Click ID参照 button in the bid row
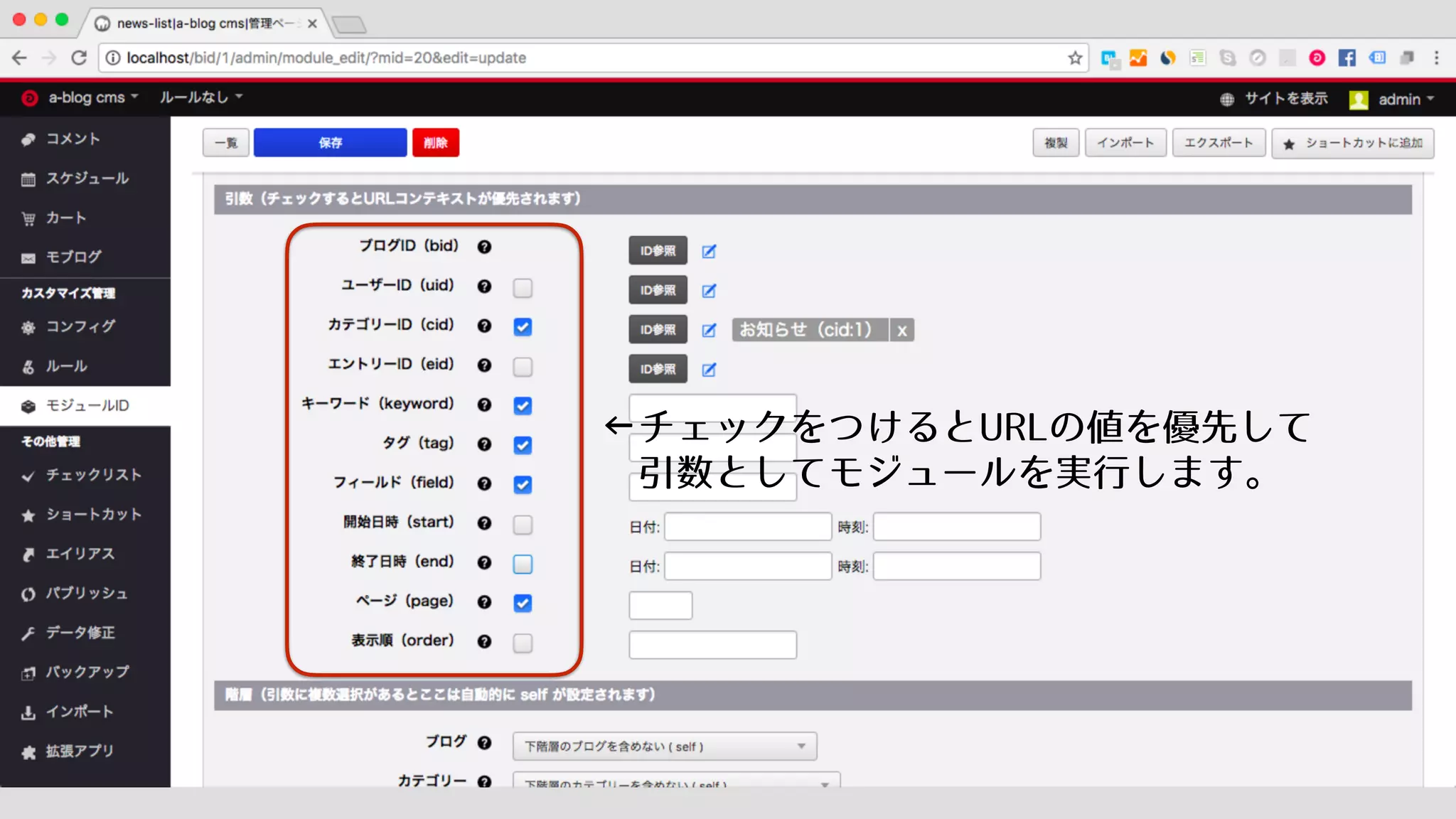 coord(658,251)
